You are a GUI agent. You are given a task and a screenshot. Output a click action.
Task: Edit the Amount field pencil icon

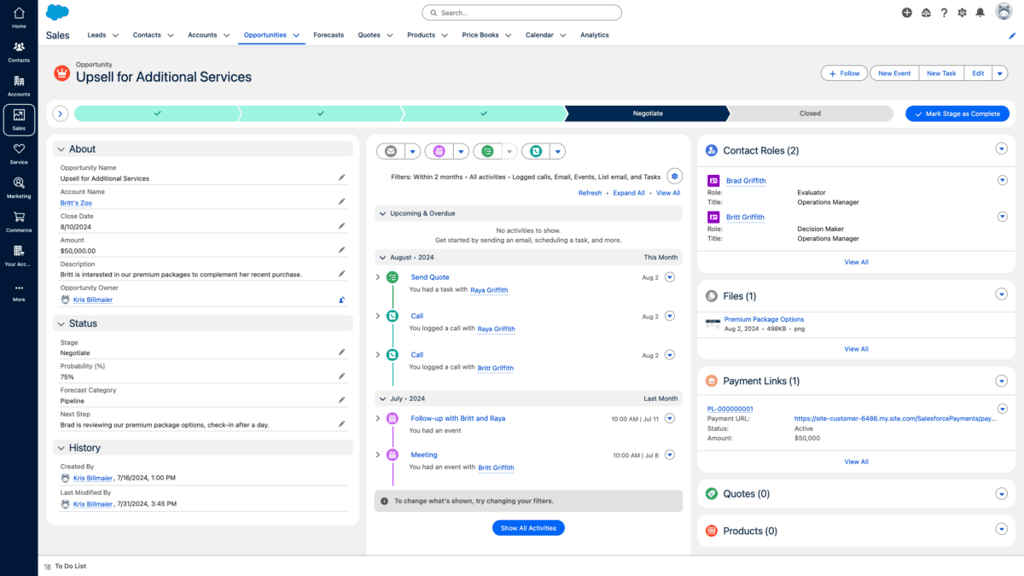point(342,250)
